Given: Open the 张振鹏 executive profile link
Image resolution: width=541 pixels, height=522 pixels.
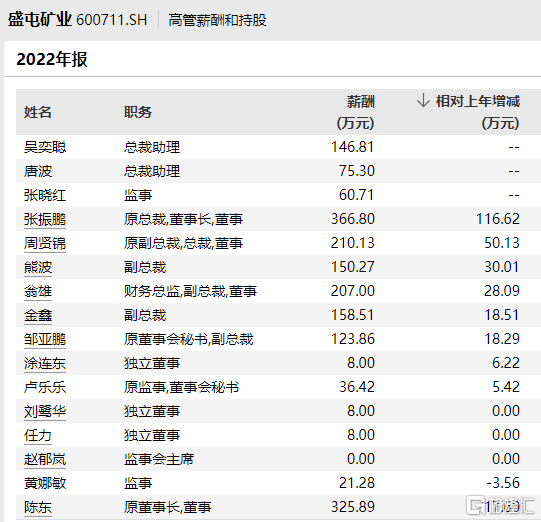Looking at the screenshot, I should click(x=45, y=219).
